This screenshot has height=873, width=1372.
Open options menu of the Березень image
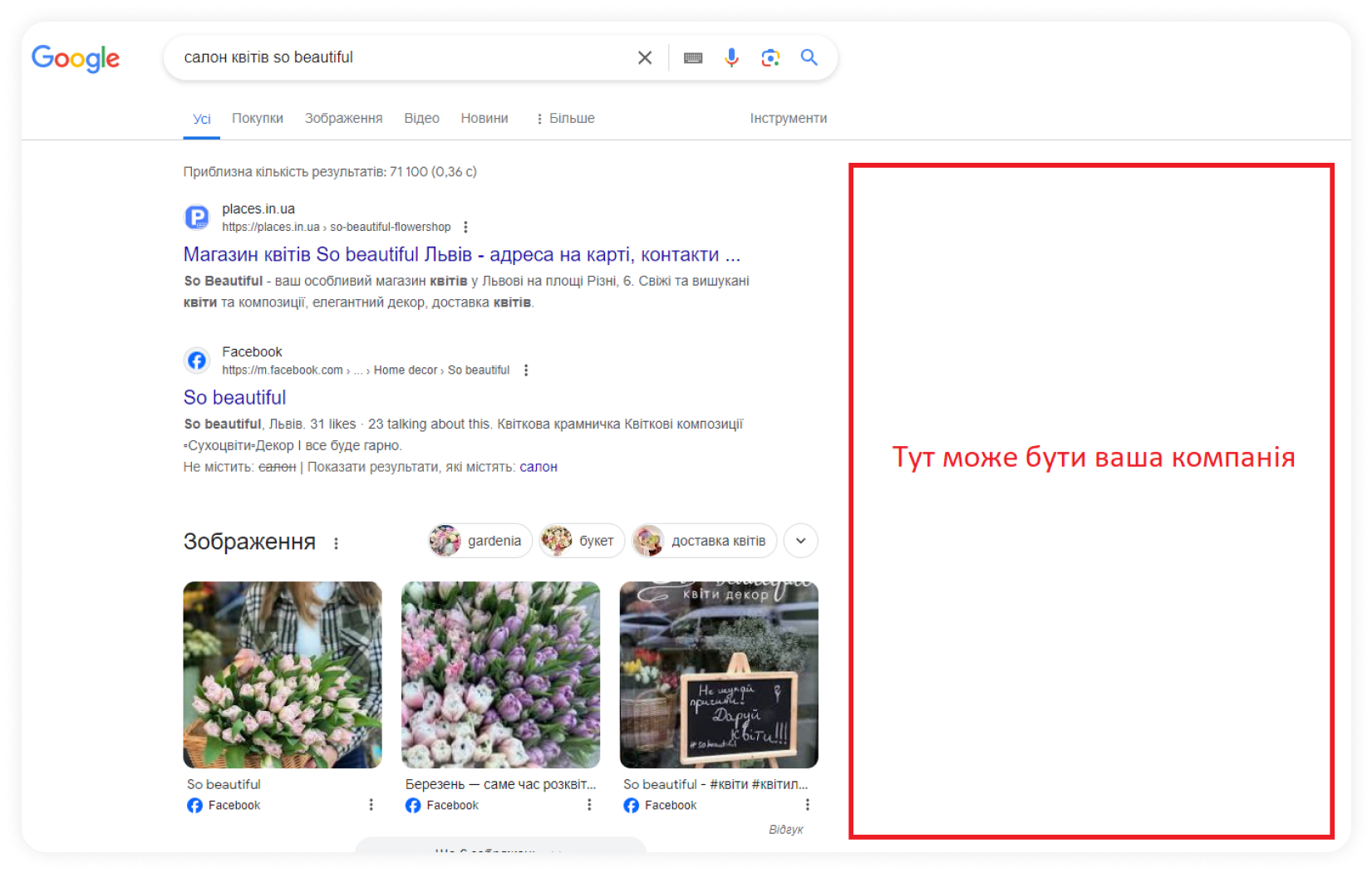[x=589, y=805]
